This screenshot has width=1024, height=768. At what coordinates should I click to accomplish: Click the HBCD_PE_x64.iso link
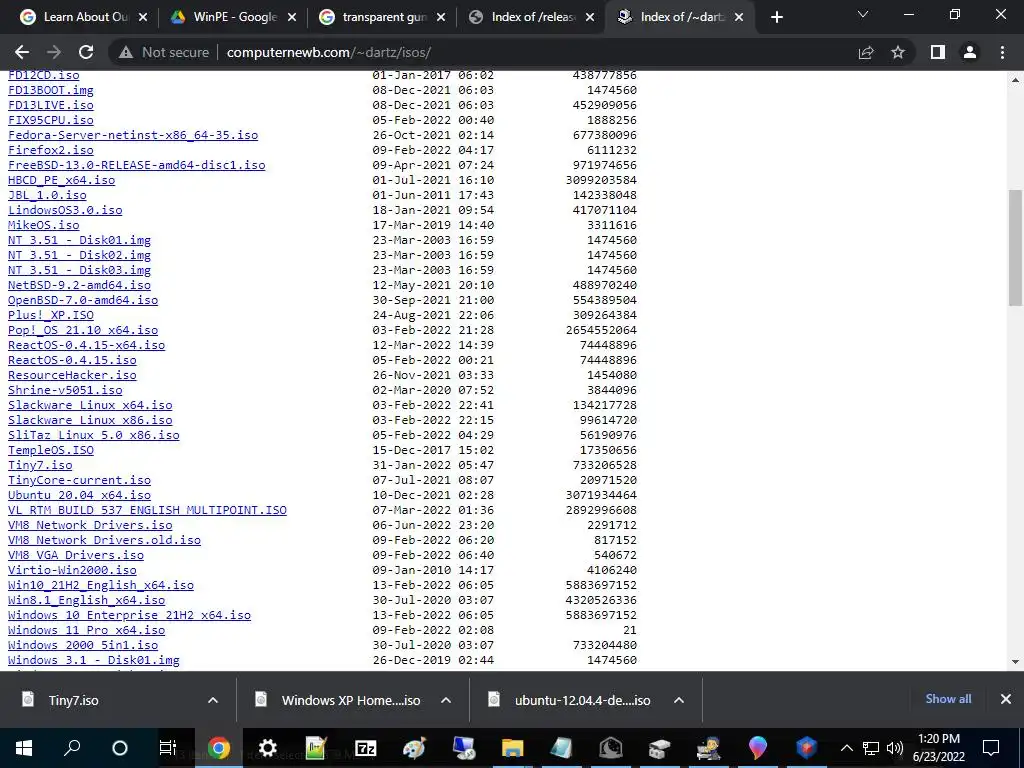click(61, 180)
